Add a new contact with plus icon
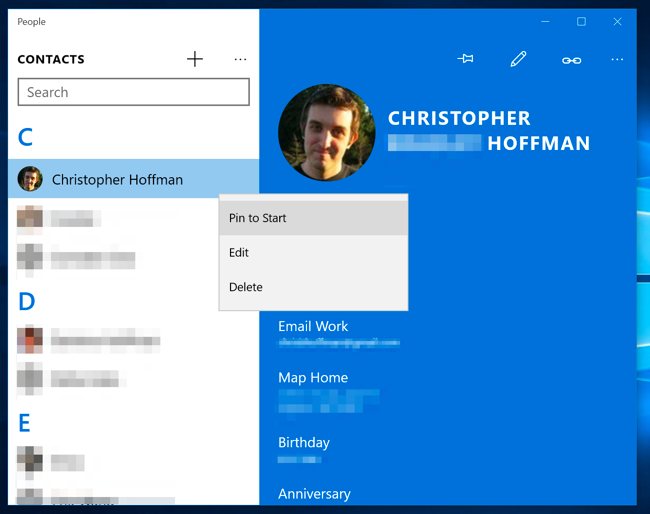The height and width of the screenshot is (514, 650). [x=194, y=59]
